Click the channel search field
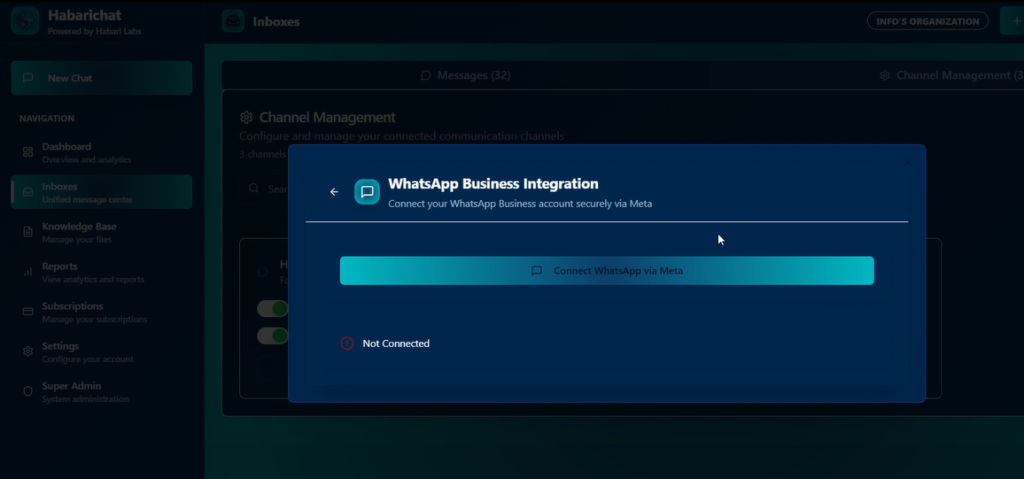Image resolution: width=1024 pixels, height=479 pixels. pyautogui.click(x=265, y=188)
